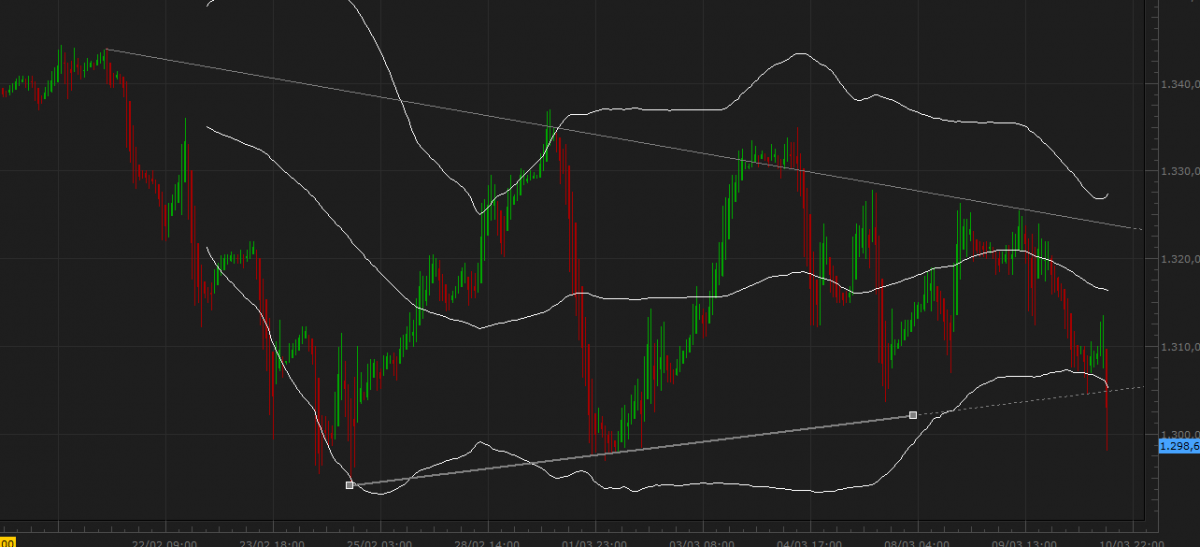Click the 1.340,0 price axis label
This screenshot has width=1200, height=547.
point(1181,85)
